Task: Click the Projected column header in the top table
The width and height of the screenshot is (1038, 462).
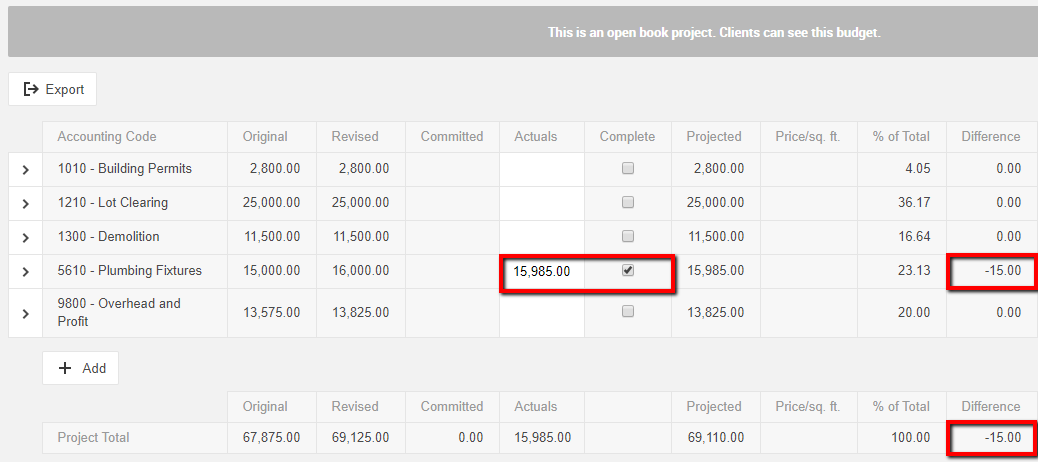Action: [x=714, y=137]
